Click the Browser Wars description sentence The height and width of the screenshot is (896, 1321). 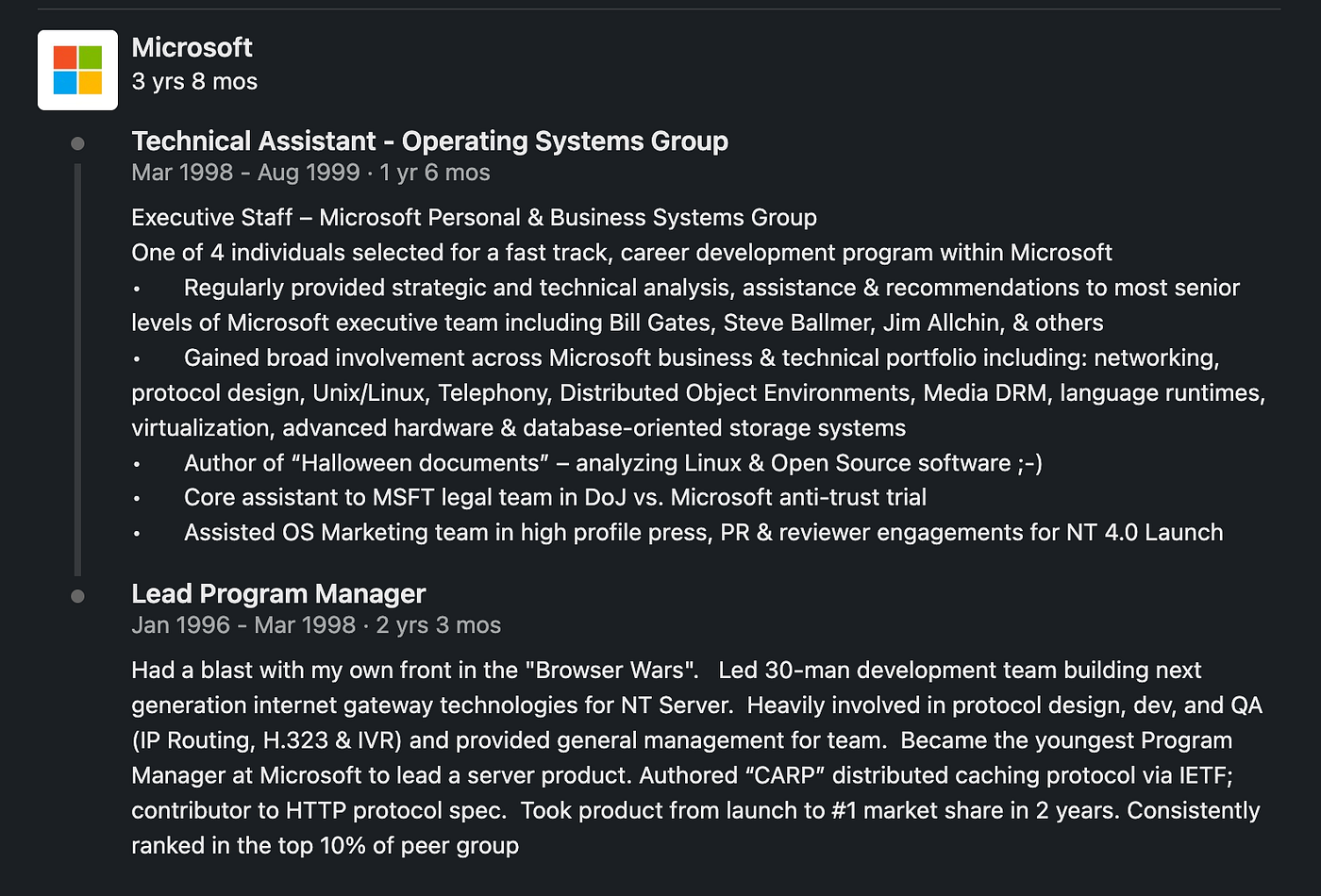pos(415,671)
